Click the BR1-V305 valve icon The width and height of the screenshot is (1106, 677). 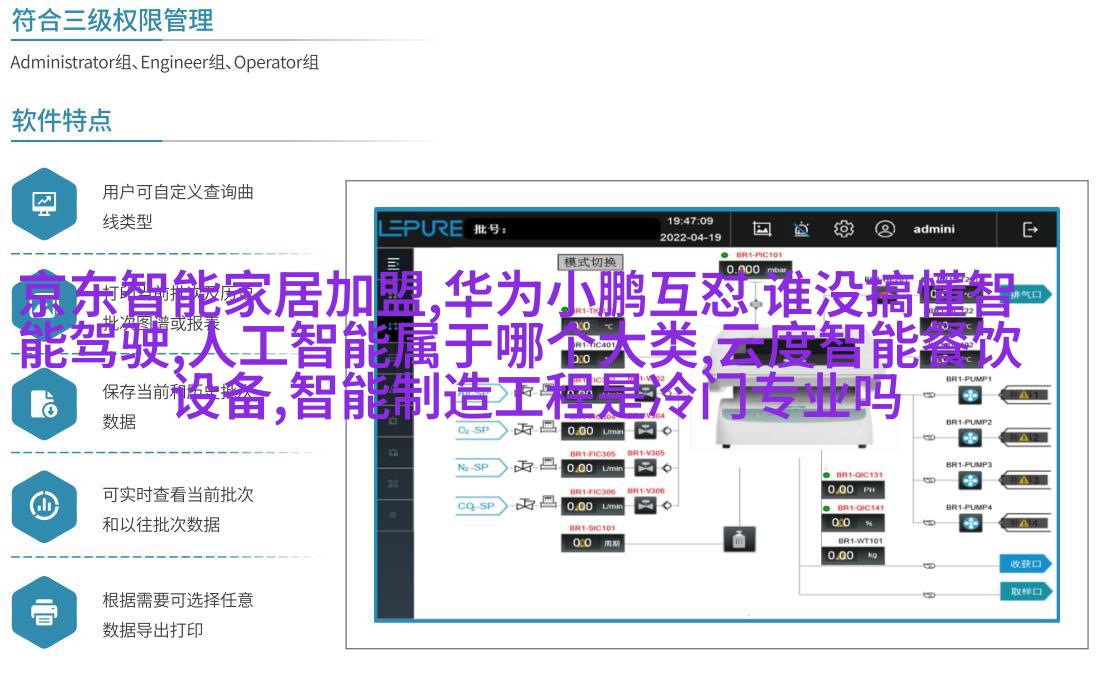pos(645,468)
